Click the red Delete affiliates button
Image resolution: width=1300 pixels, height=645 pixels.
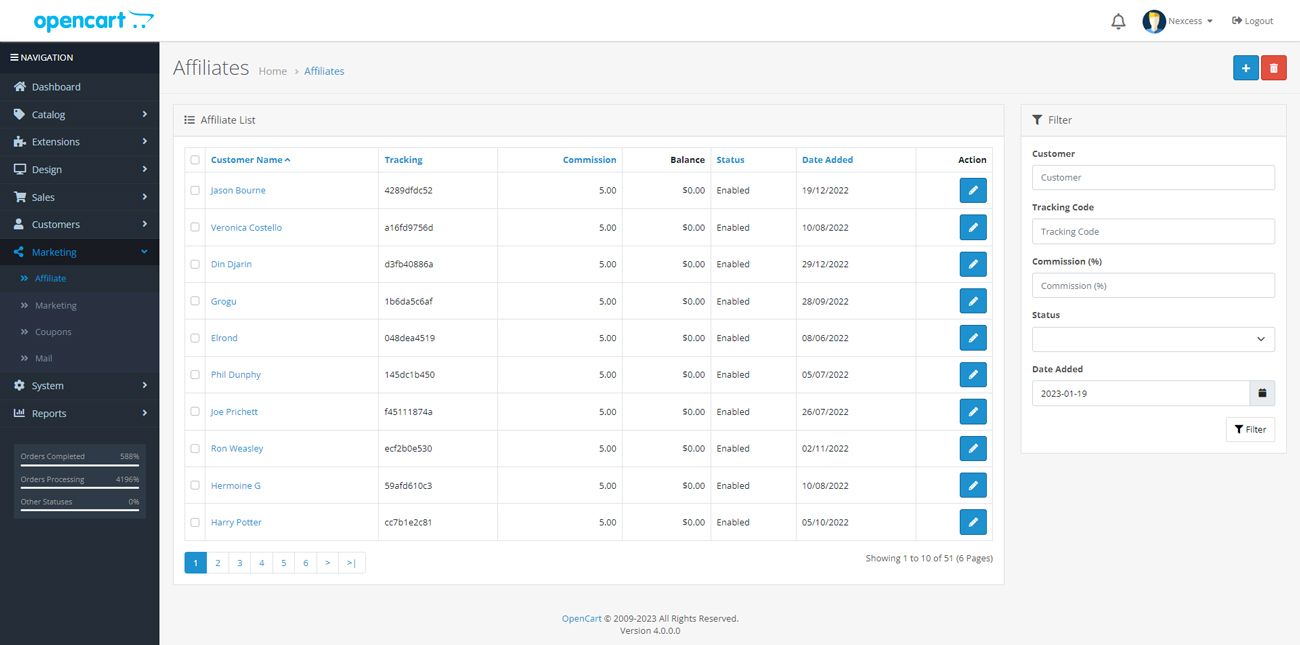coord(1273,67)
